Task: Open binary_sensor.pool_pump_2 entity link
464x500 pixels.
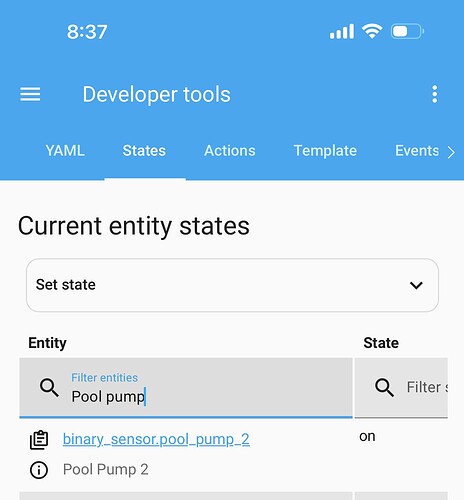Action: [x=156, y=439]
